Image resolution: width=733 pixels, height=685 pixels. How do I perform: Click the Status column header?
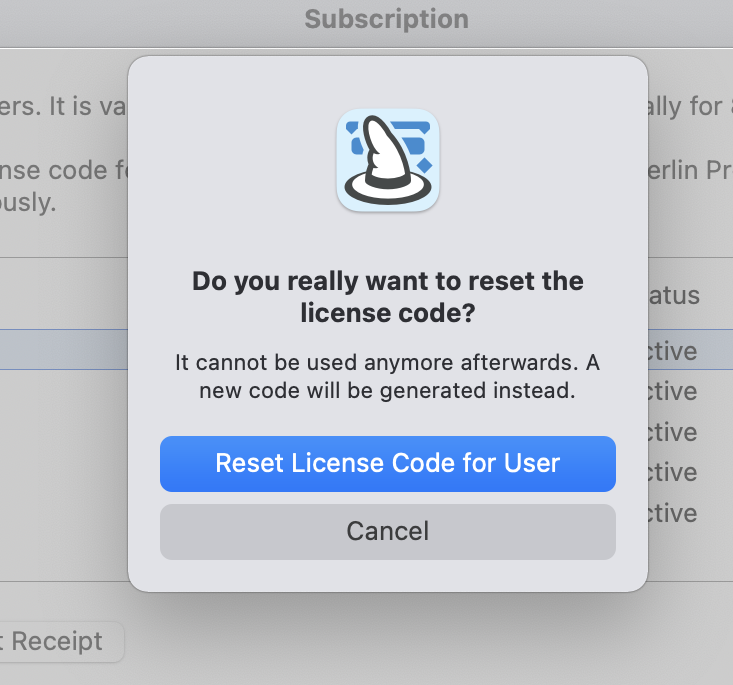[x=675, y=296]
